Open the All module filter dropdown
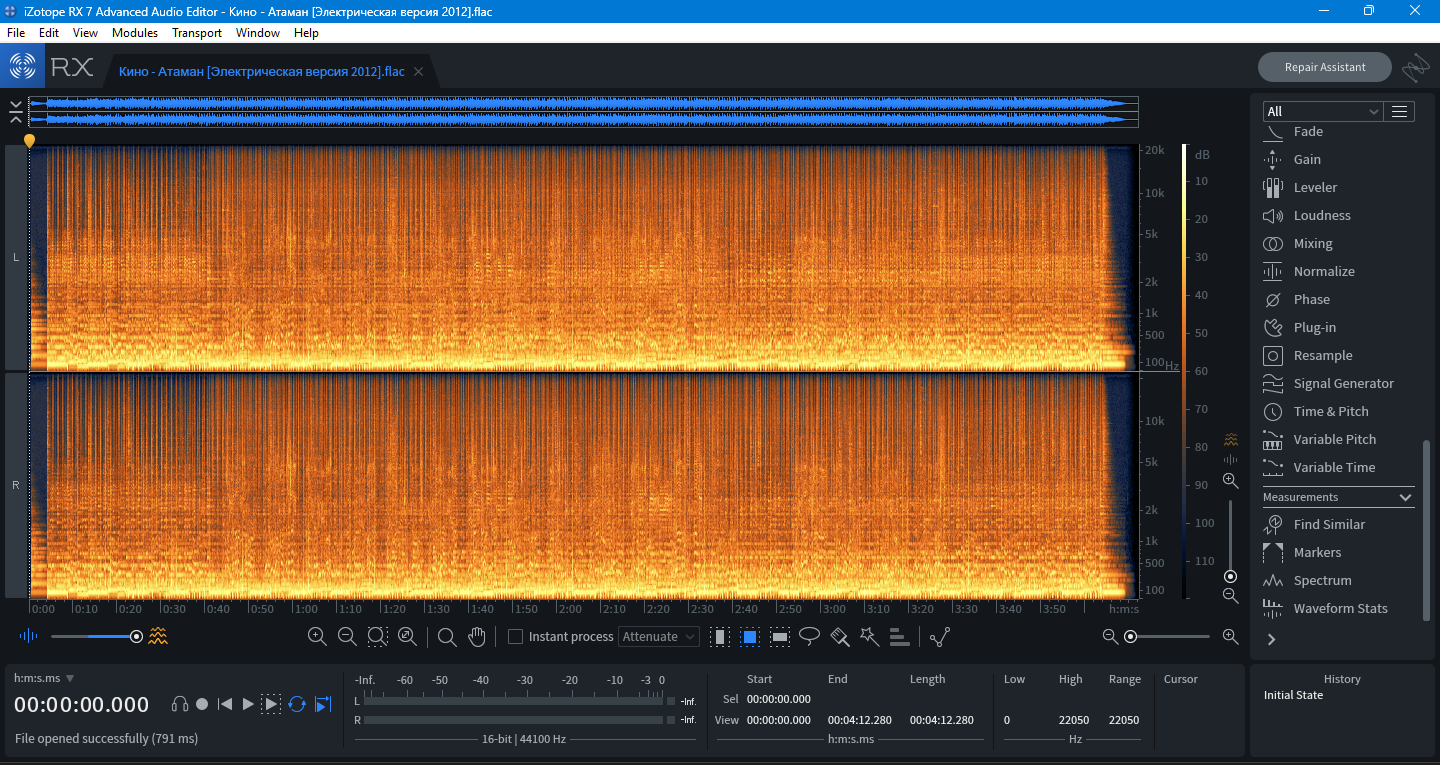 point(1322,111)
